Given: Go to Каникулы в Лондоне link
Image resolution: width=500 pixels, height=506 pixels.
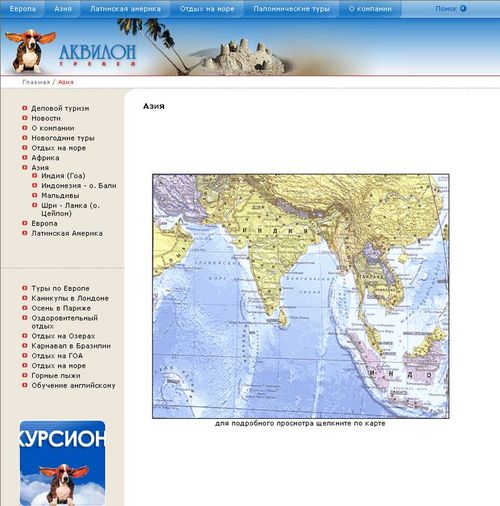Looking at the screenshot, I should (x=70, y=298).
